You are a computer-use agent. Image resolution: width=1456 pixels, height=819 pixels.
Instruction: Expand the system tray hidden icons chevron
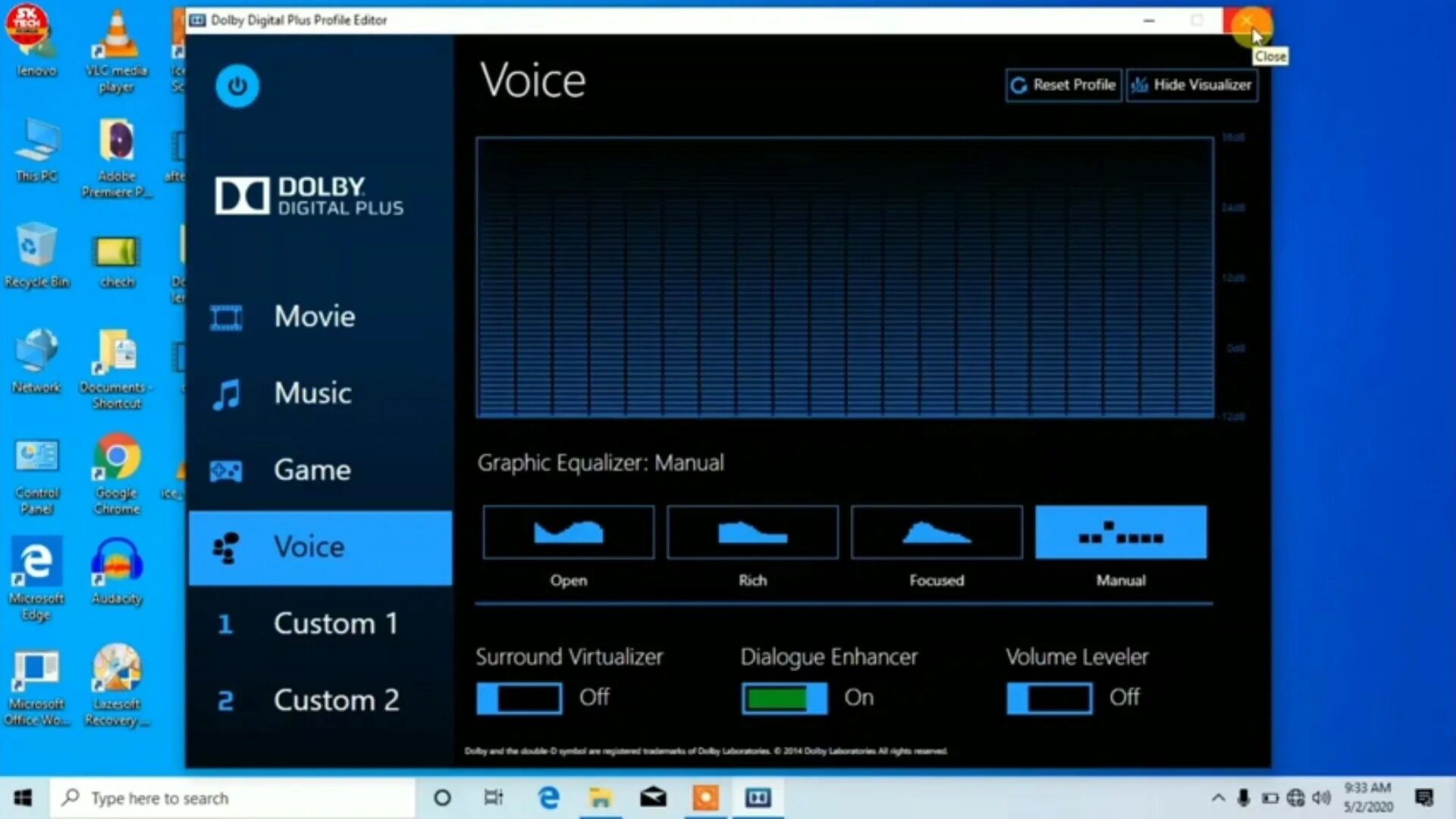[x=1218, y=798]
